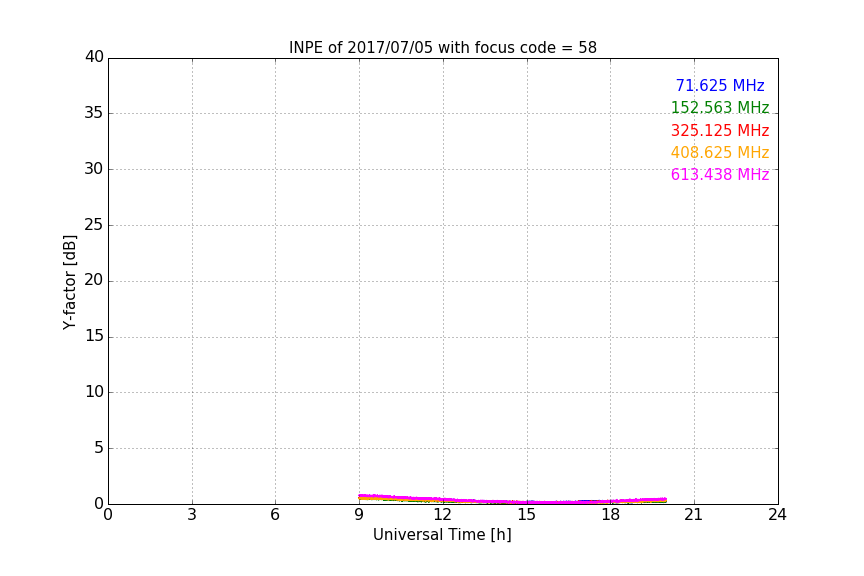Click y-axis tick value 35
This screenshot has width=864, height=576.
[x=94, y=113]
